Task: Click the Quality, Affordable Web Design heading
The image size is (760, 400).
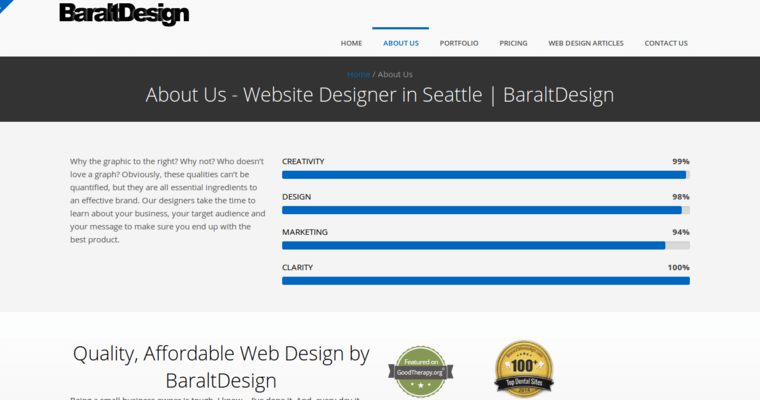Action: [221, 366]
